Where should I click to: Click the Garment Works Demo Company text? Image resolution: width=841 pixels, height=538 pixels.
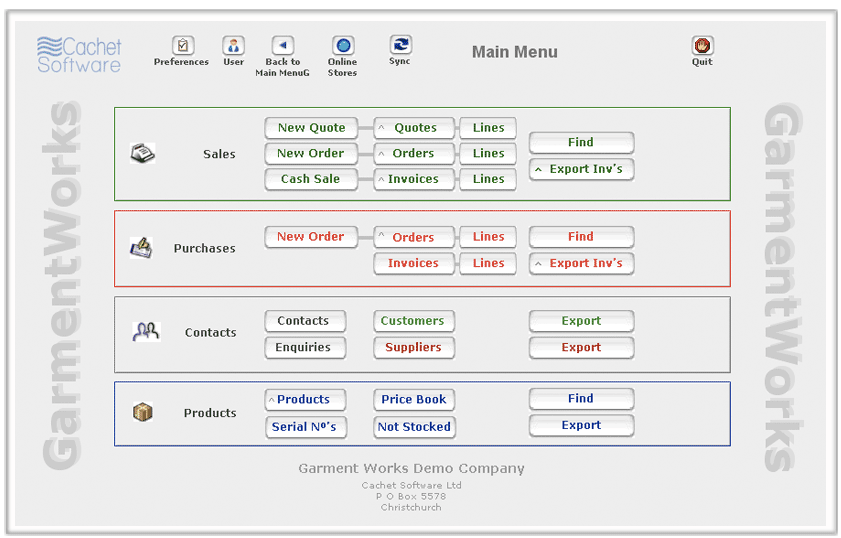(x=411, y=468)
